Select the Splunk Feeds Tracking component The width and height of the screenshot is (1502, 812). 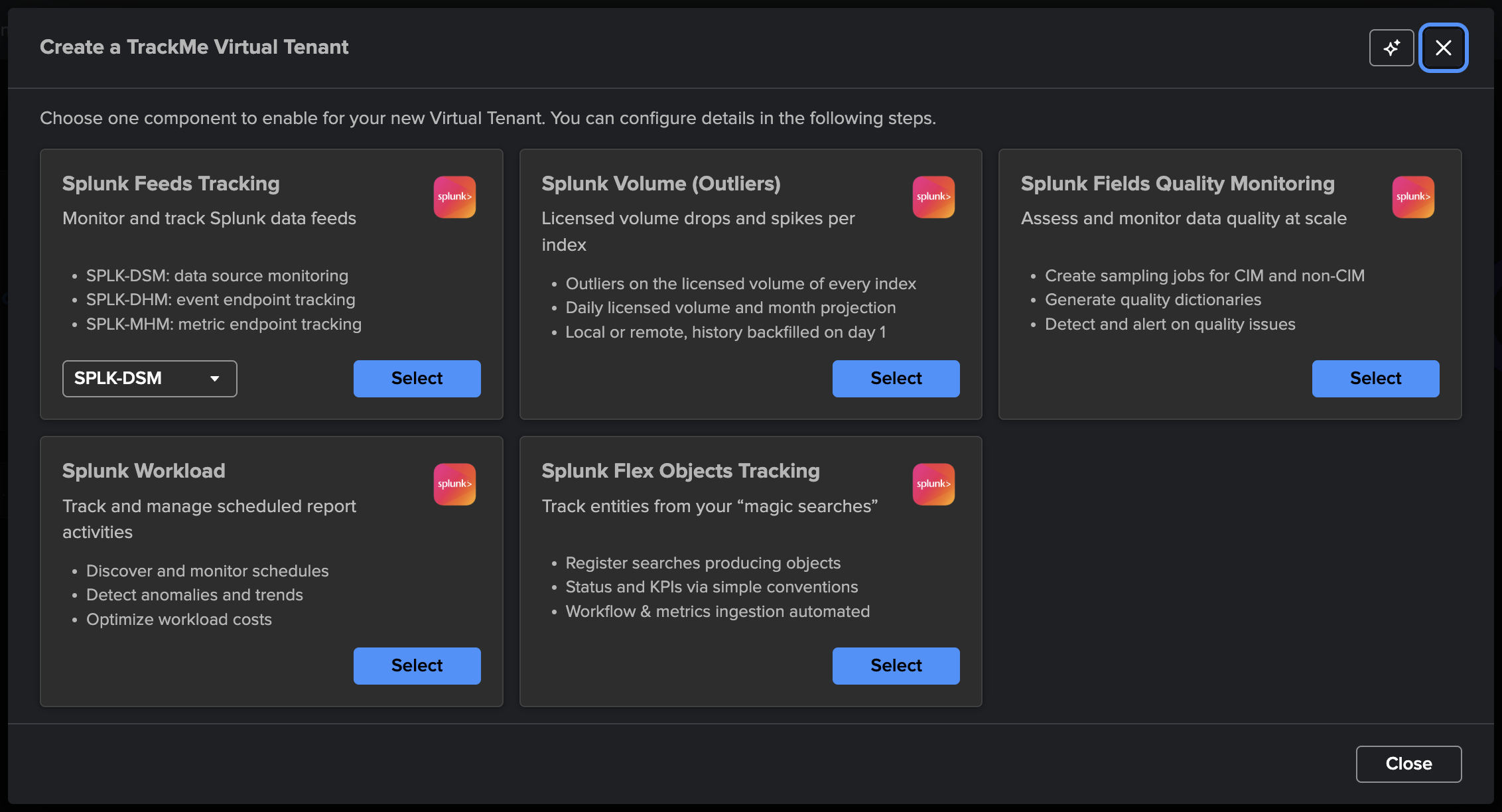(417, 379)
